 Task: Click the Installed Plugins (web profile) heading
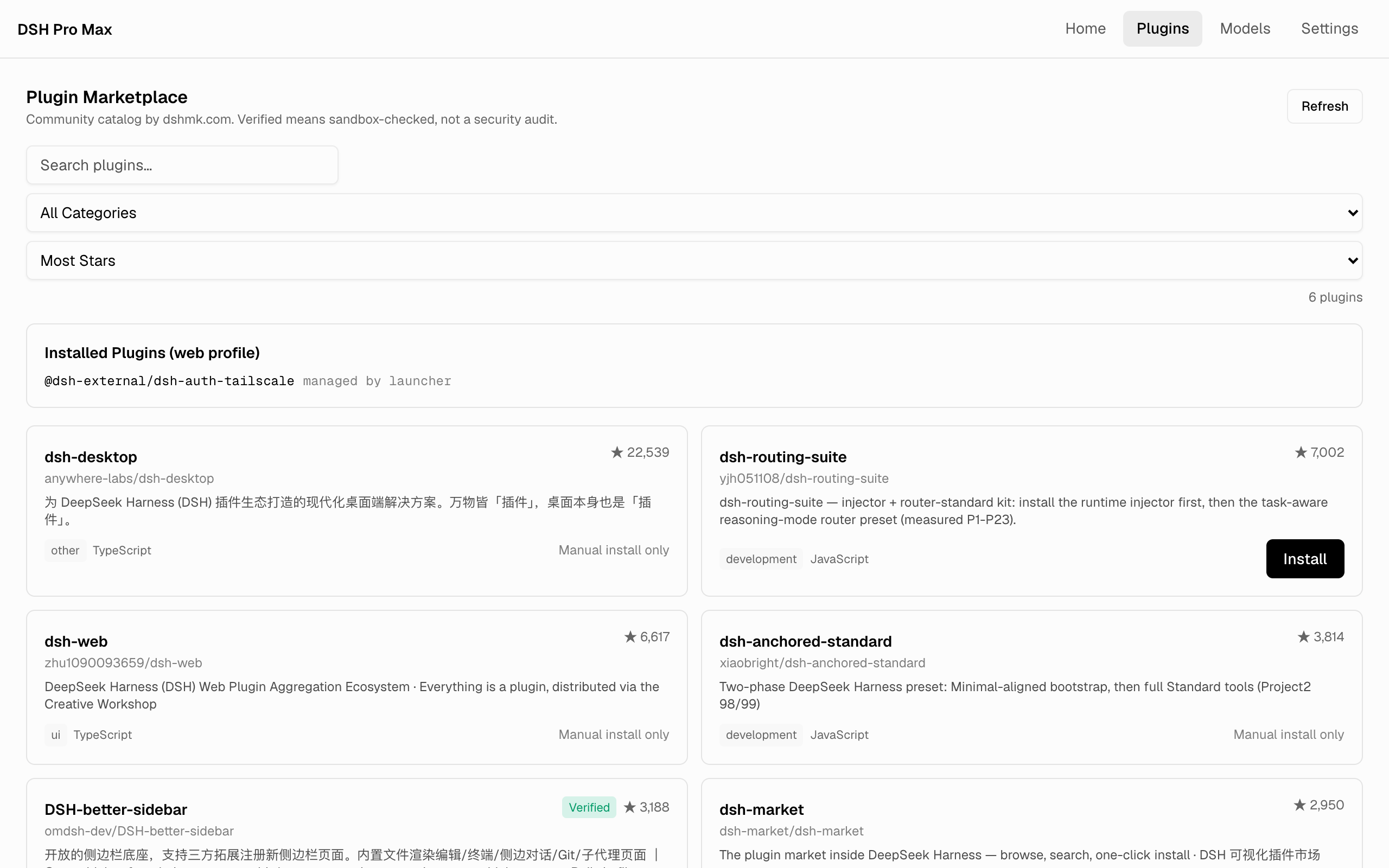[152, 353]
